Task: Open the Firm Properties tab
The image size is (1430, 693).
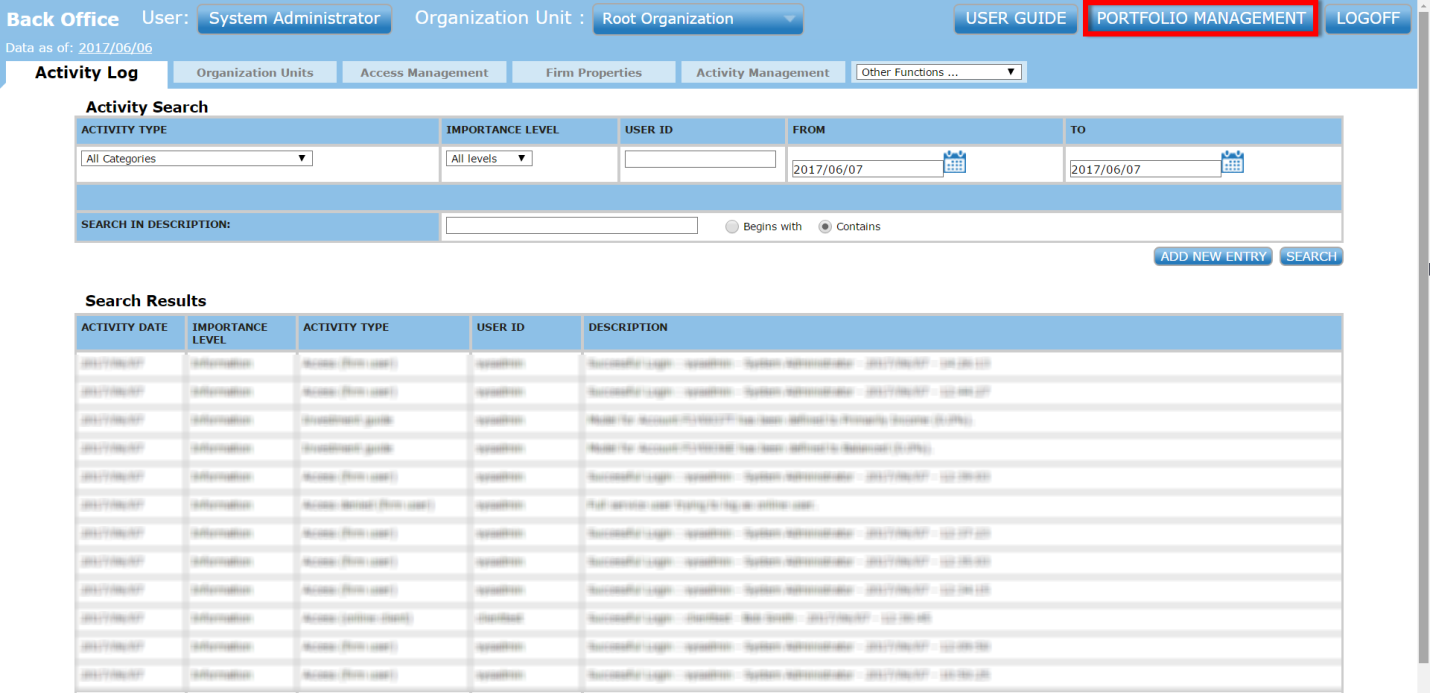Action: 593,71
